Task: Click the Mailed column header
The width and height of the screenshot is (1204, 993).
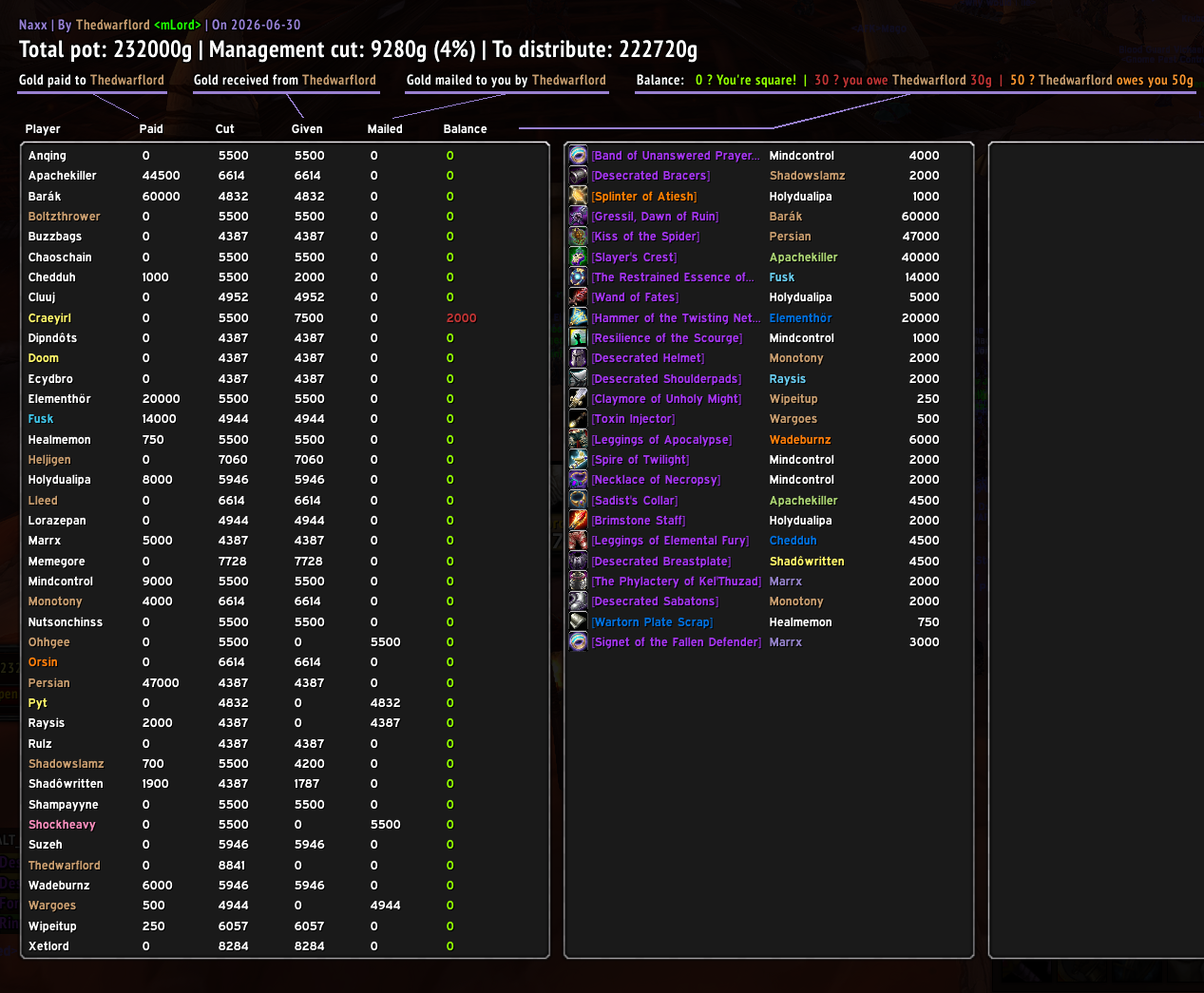Action: (385, 129)
